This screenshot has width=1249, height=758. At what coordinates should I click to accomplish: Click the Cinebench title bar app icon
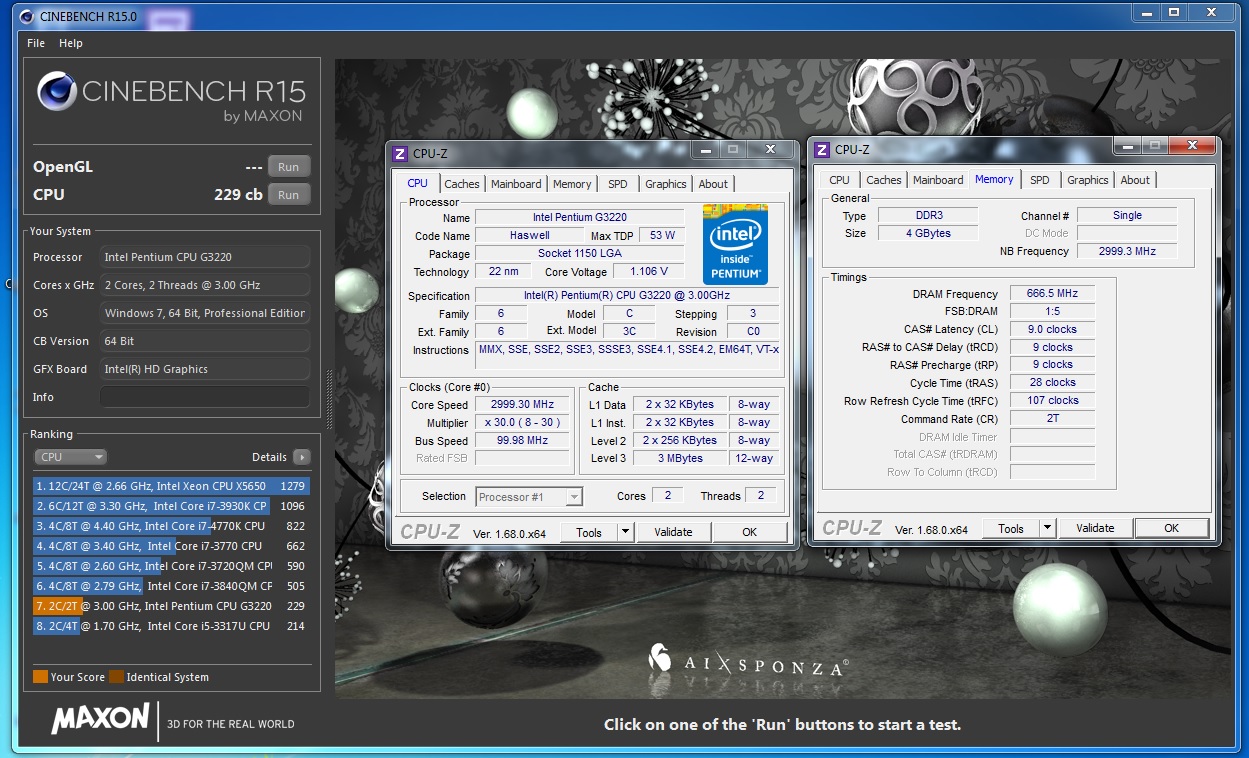(x=25, y=16)
